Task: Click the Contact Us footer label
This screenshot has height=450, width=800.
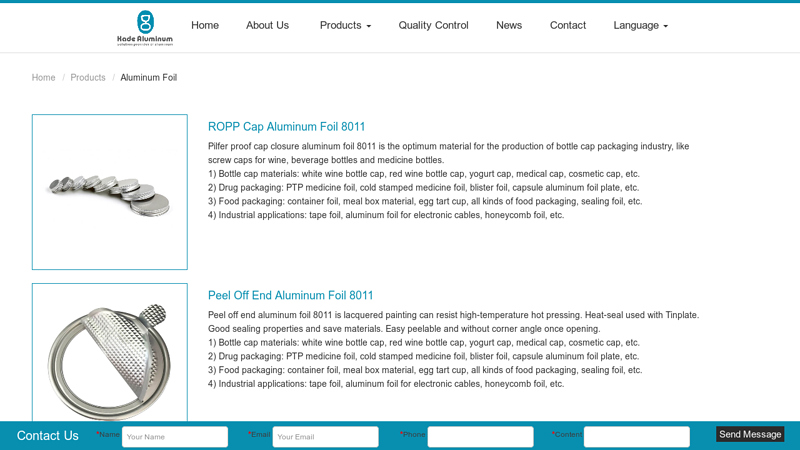Action: point(48,436)
